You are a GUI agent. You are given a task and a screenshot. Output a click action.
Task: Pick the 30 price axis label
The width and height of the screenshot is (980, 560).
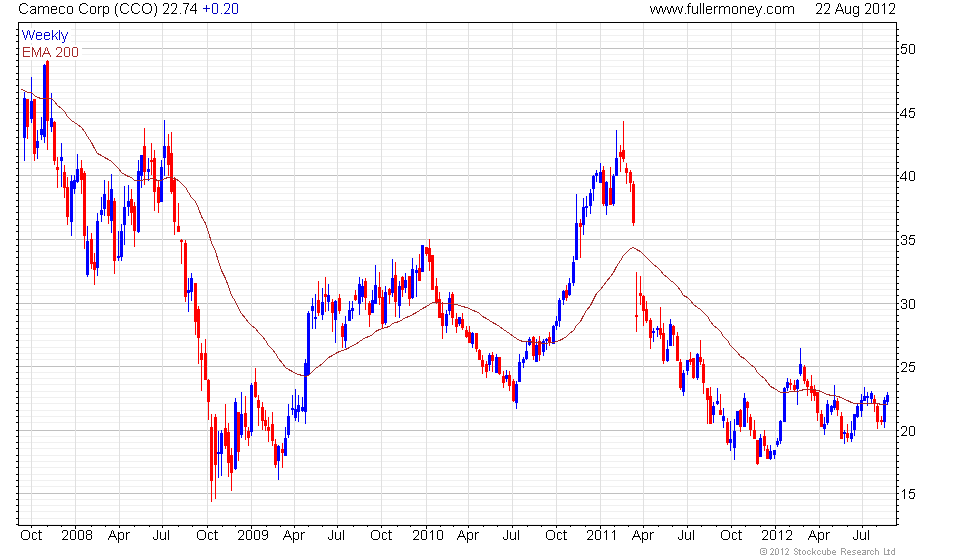point(907,304)
